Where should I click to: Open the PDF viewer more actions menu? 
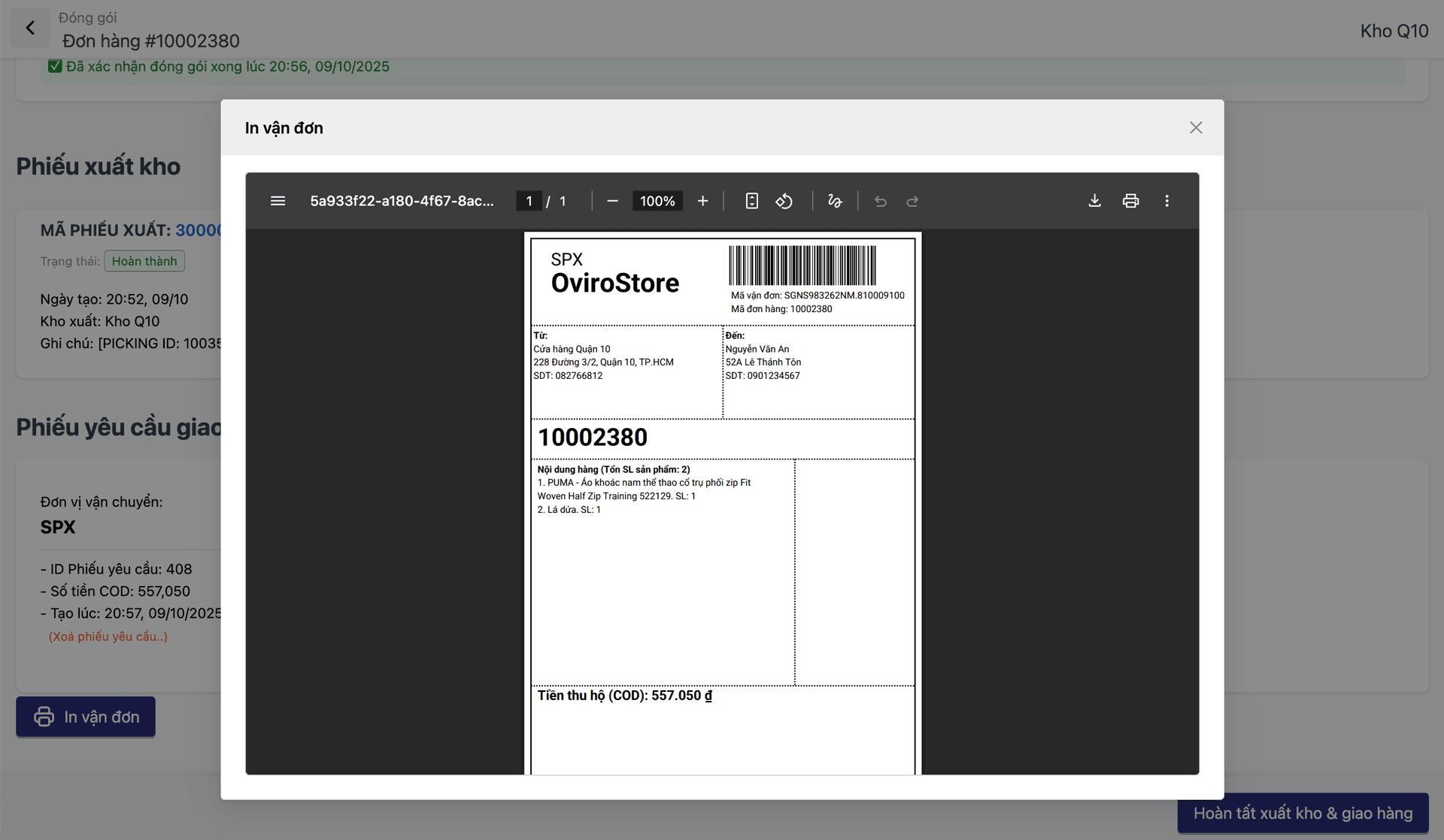tap(1166, 201)
